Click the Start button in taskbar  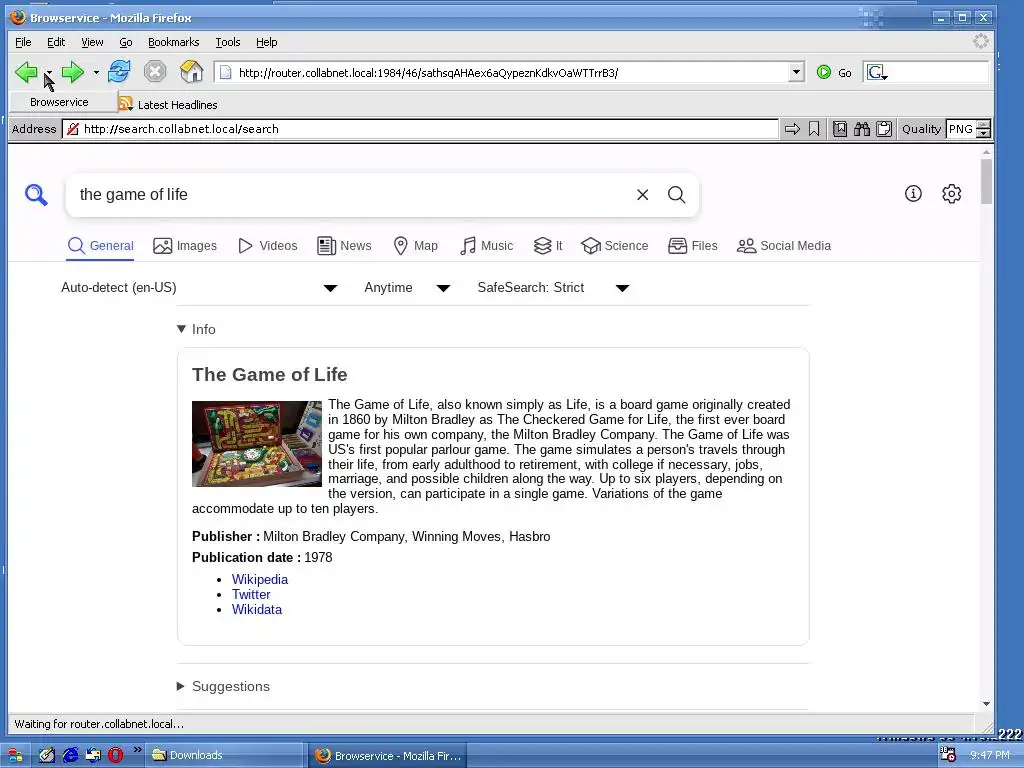[x=14, y=756]
